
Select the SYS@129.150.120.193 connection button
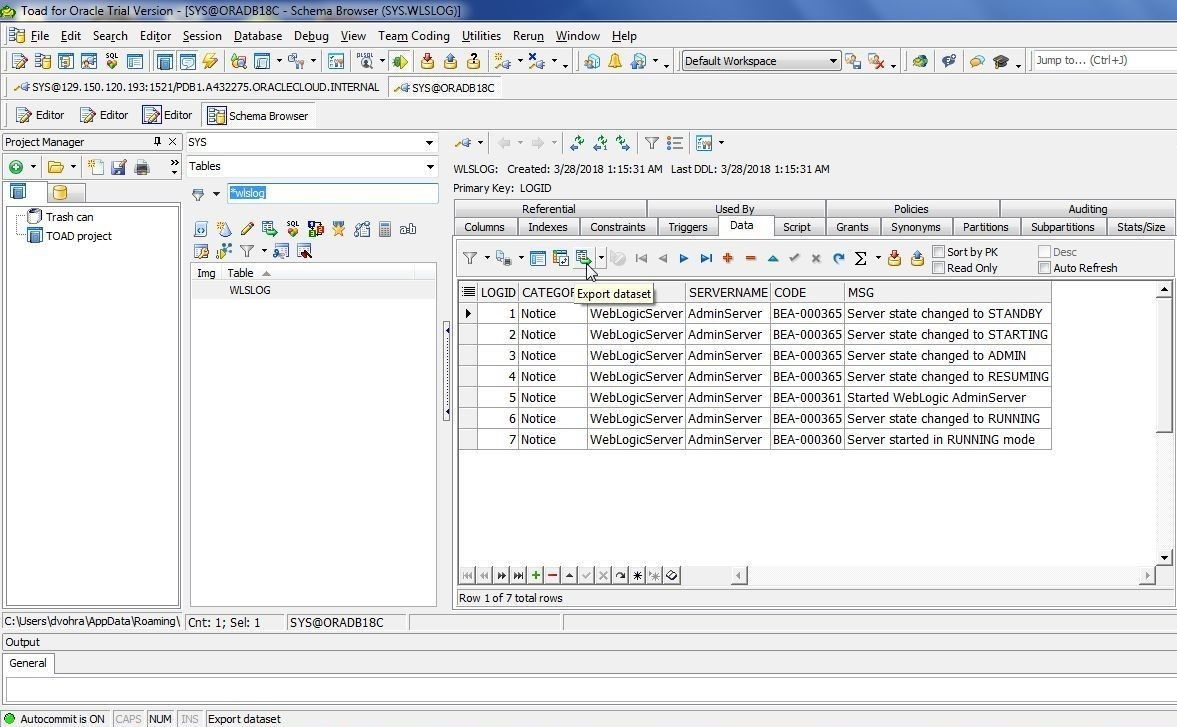click(197, 87)
